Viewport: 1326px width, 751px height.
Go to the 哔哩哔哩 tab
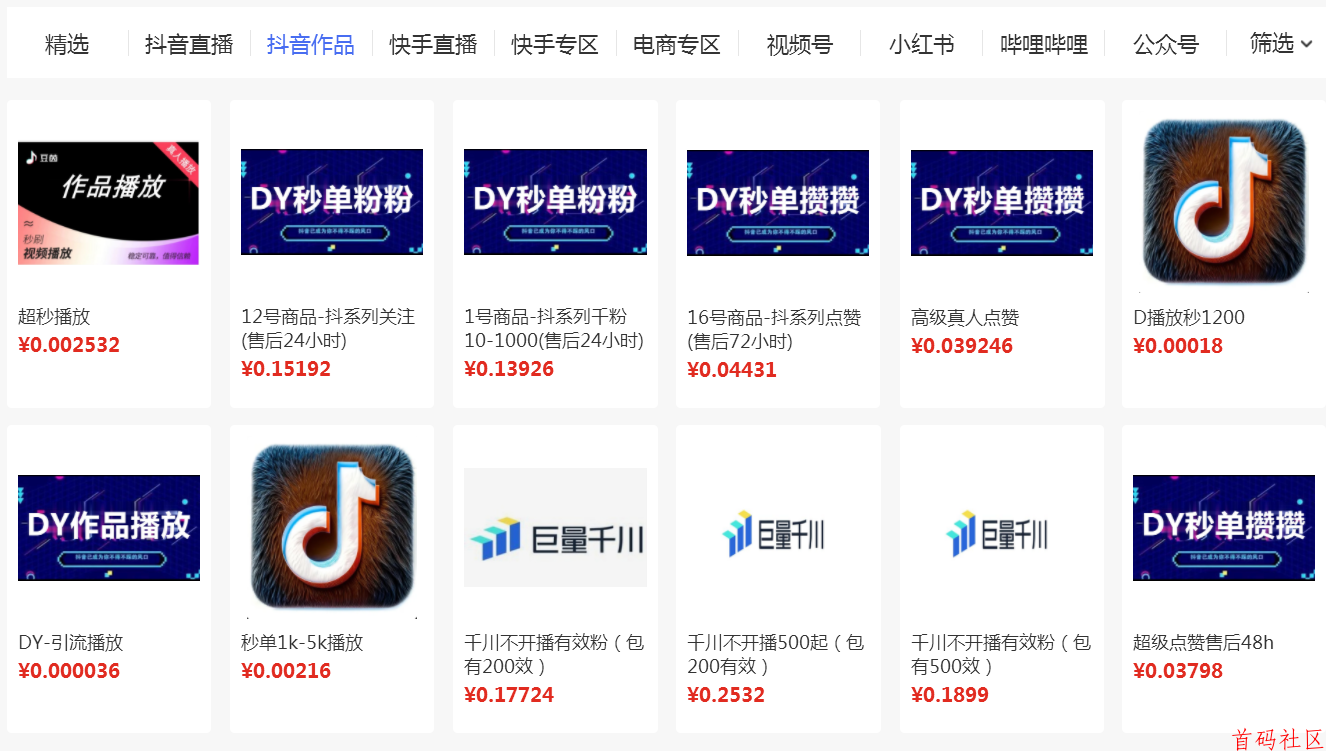[x=1043, y=44]
